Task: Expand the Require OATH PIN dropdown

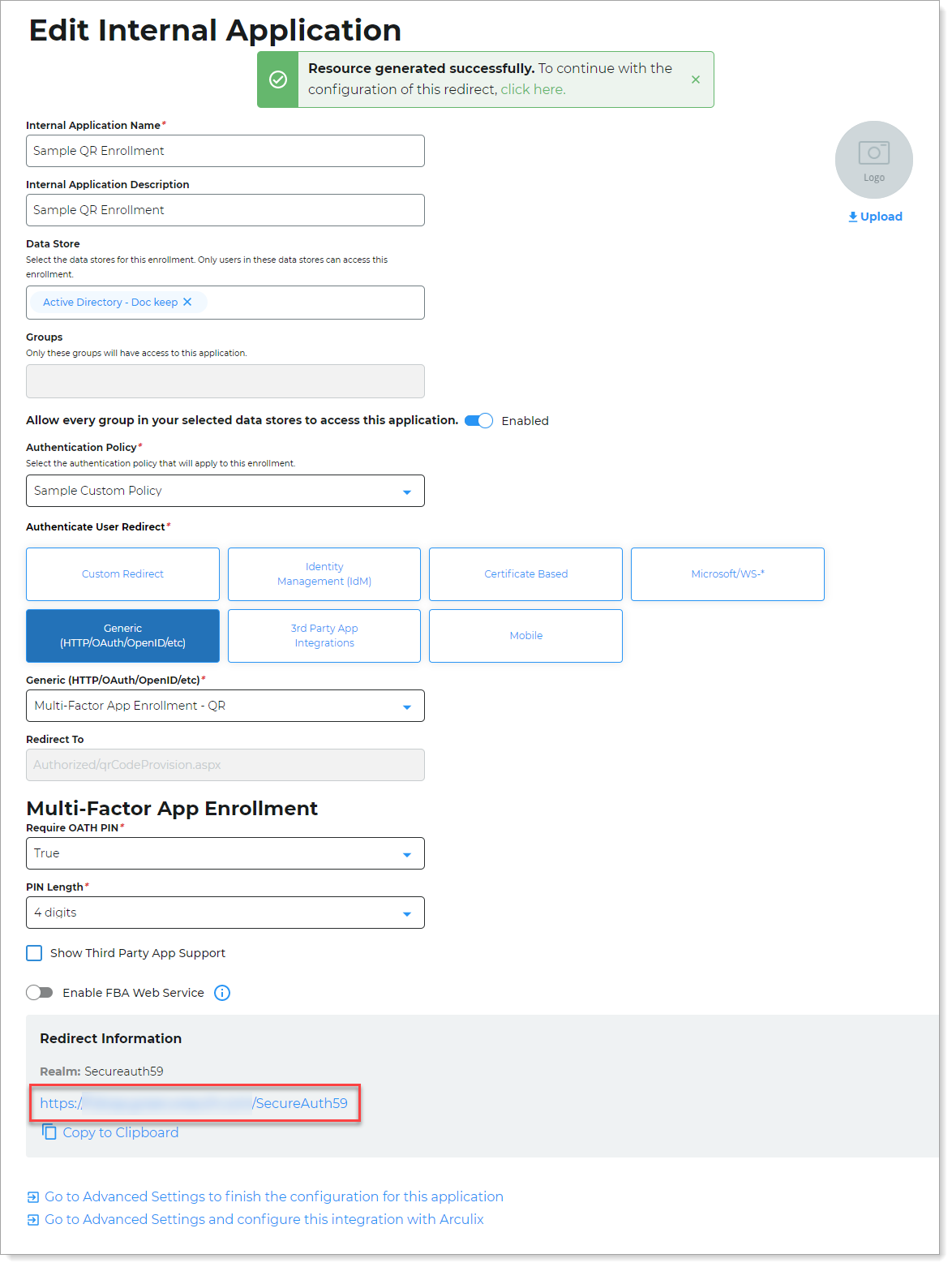Action: (x=225, y=853)
